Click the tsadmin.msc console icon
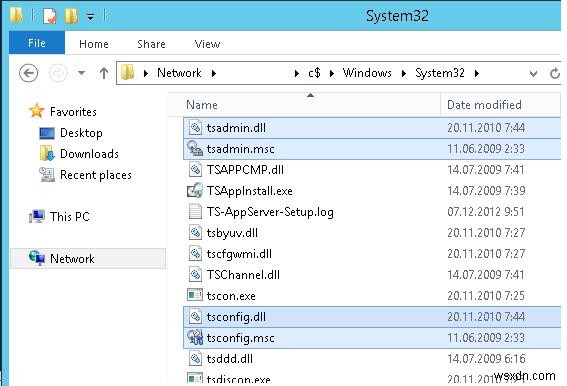The width and height of the screenshot is (567, 386). pyautogui.click(x=195, y=148)
